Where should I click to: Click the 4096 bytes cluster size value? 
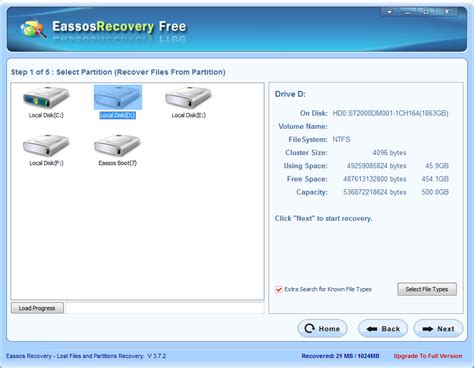389,153
